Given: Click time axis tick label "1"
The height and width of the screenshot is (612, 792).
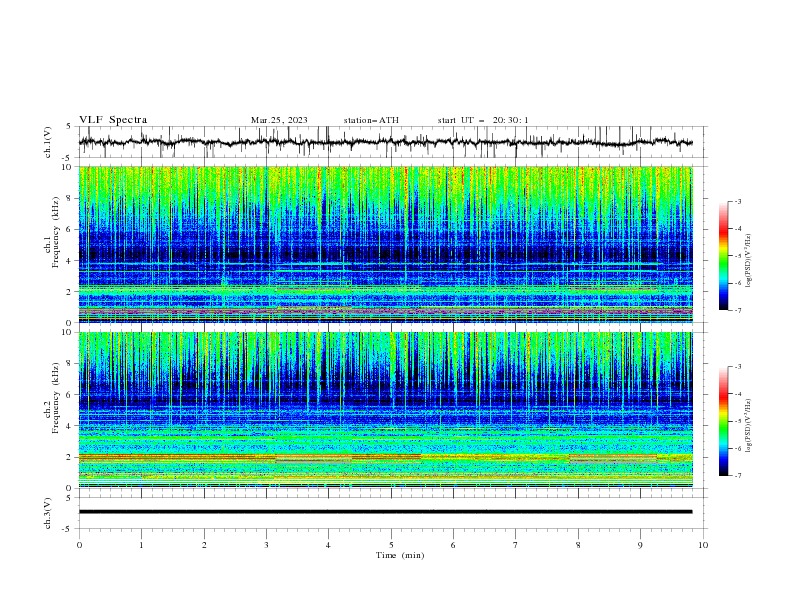Looking at the screenshot, I should coord(141,545).
